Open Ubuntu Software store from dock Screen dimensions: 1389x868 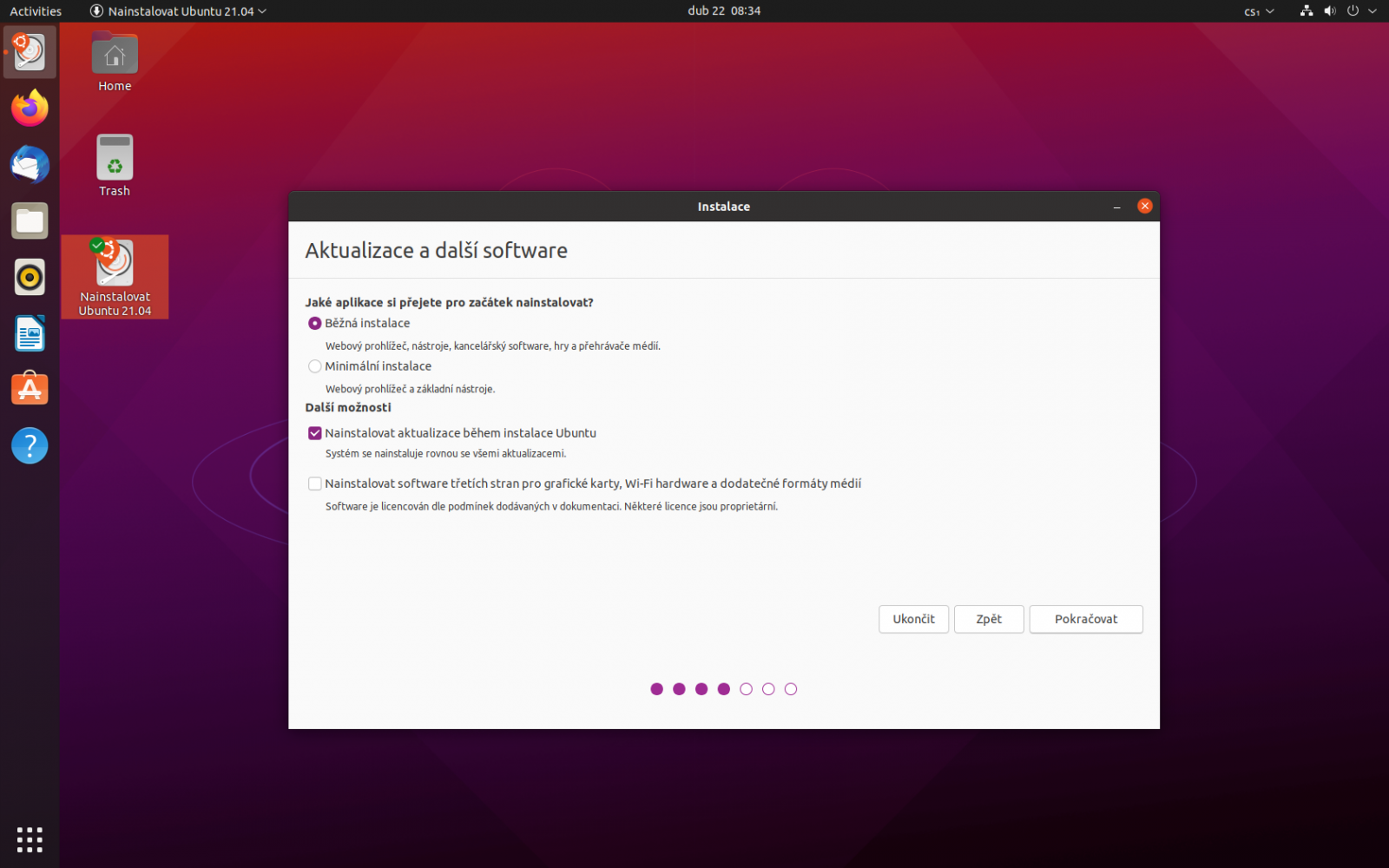point(30,390)
